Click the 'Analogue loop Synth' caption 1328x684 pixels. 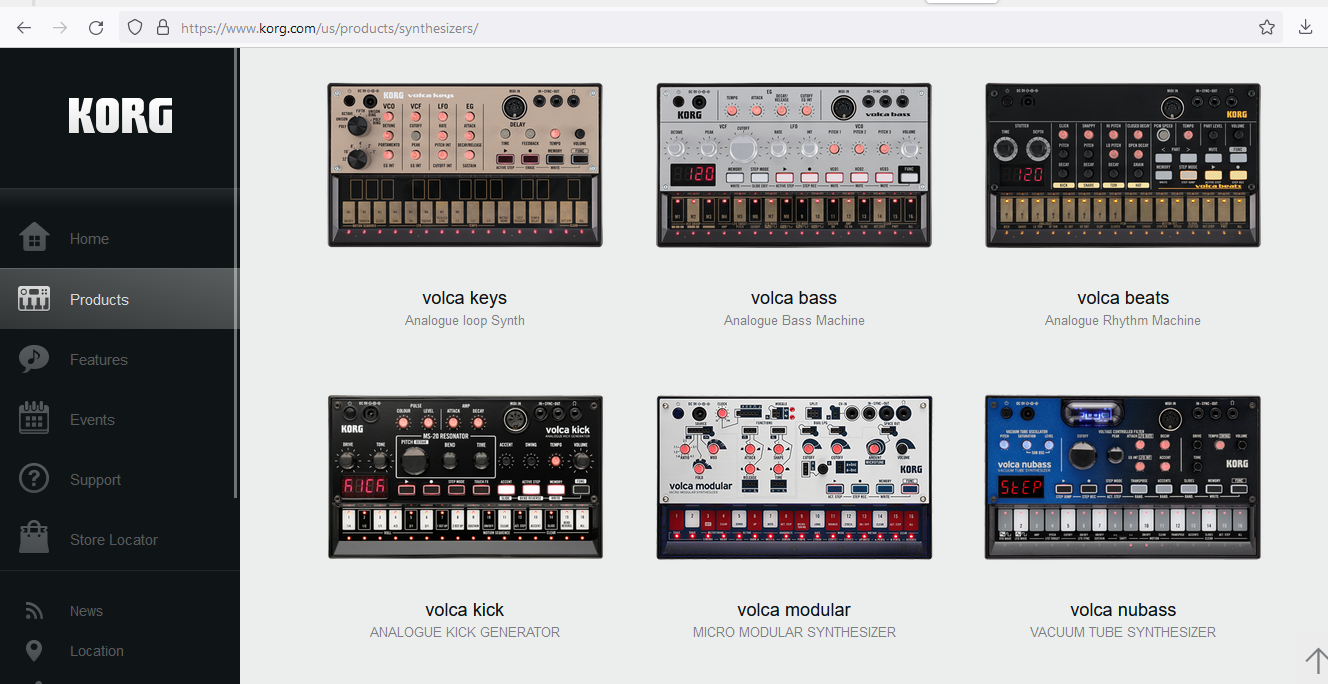465,321
